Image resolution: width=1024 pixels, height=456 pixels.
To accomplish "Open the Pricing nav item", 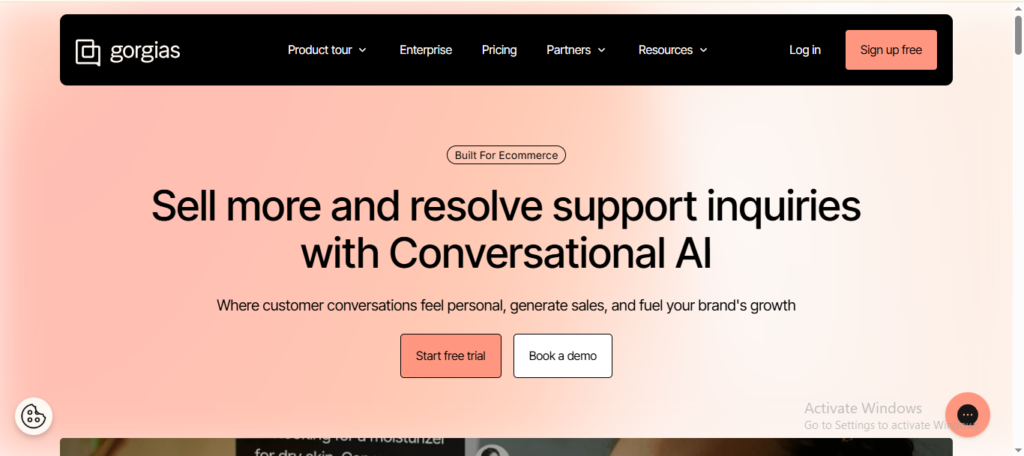I will click(x=499, y=50).
